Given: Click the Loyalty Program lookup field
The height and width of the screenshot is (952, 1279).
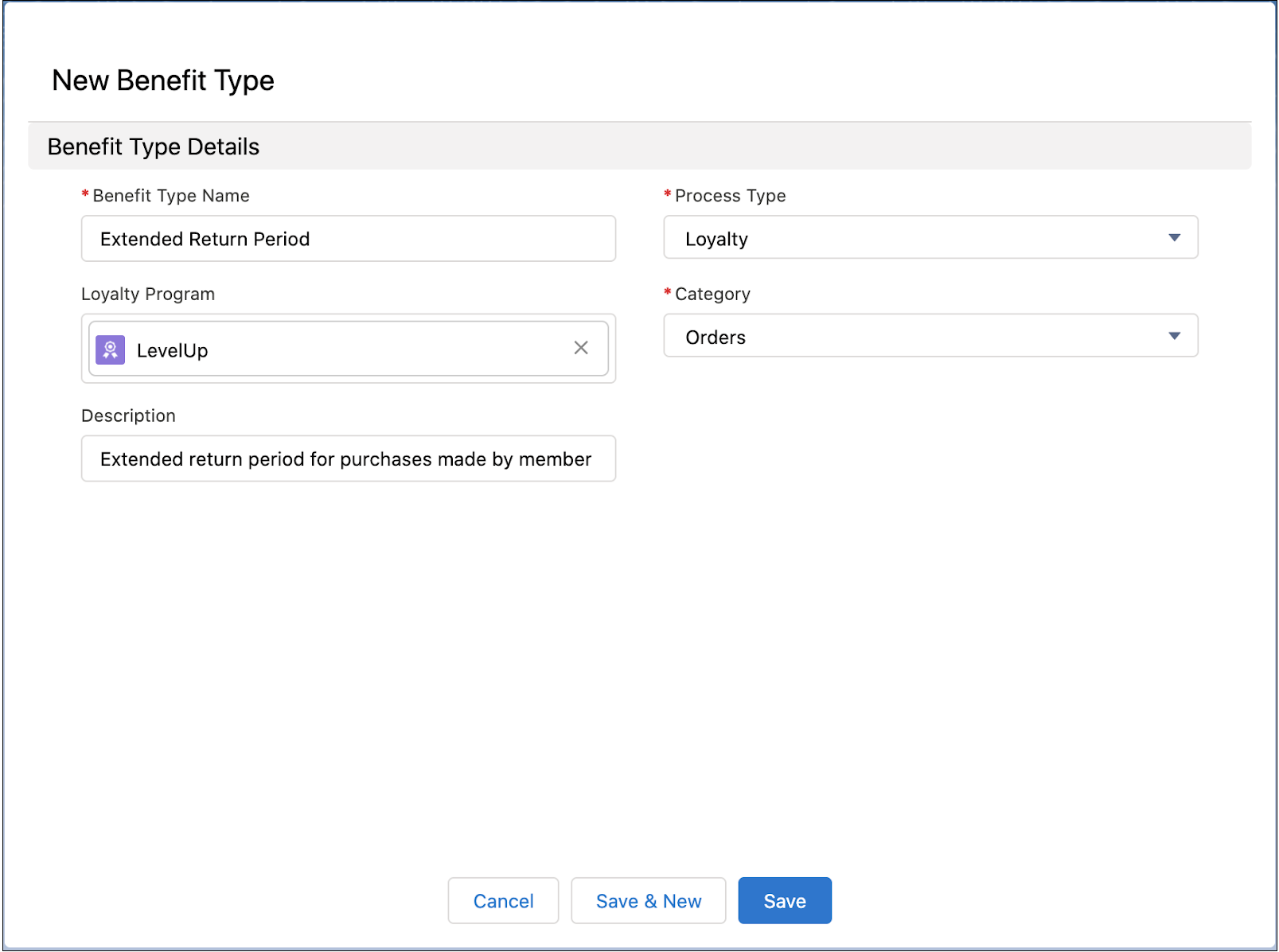Looking at the screenshot, I should pos(349,349).
